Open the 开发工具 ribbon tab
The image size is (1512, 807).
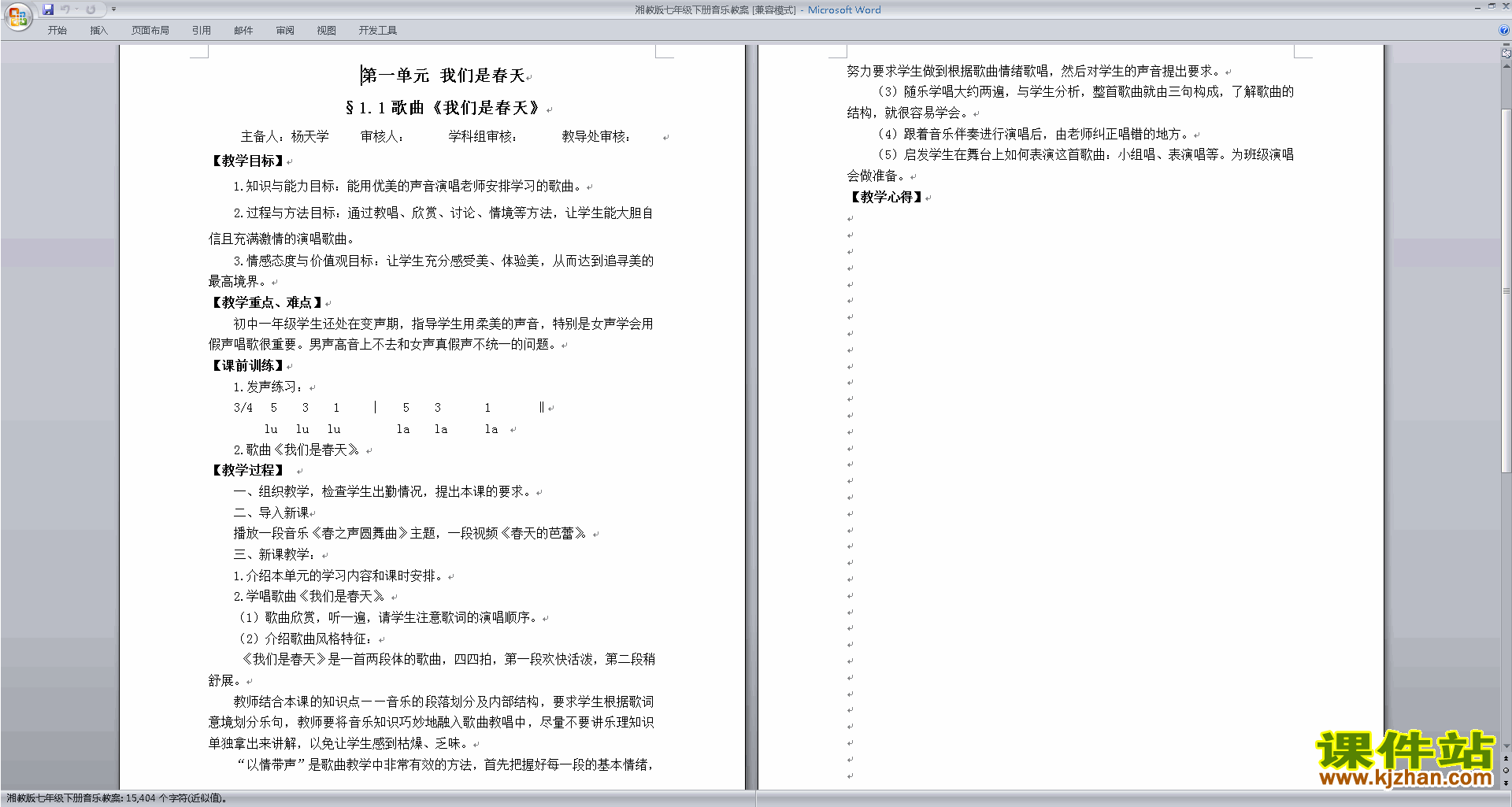point(378,31)
